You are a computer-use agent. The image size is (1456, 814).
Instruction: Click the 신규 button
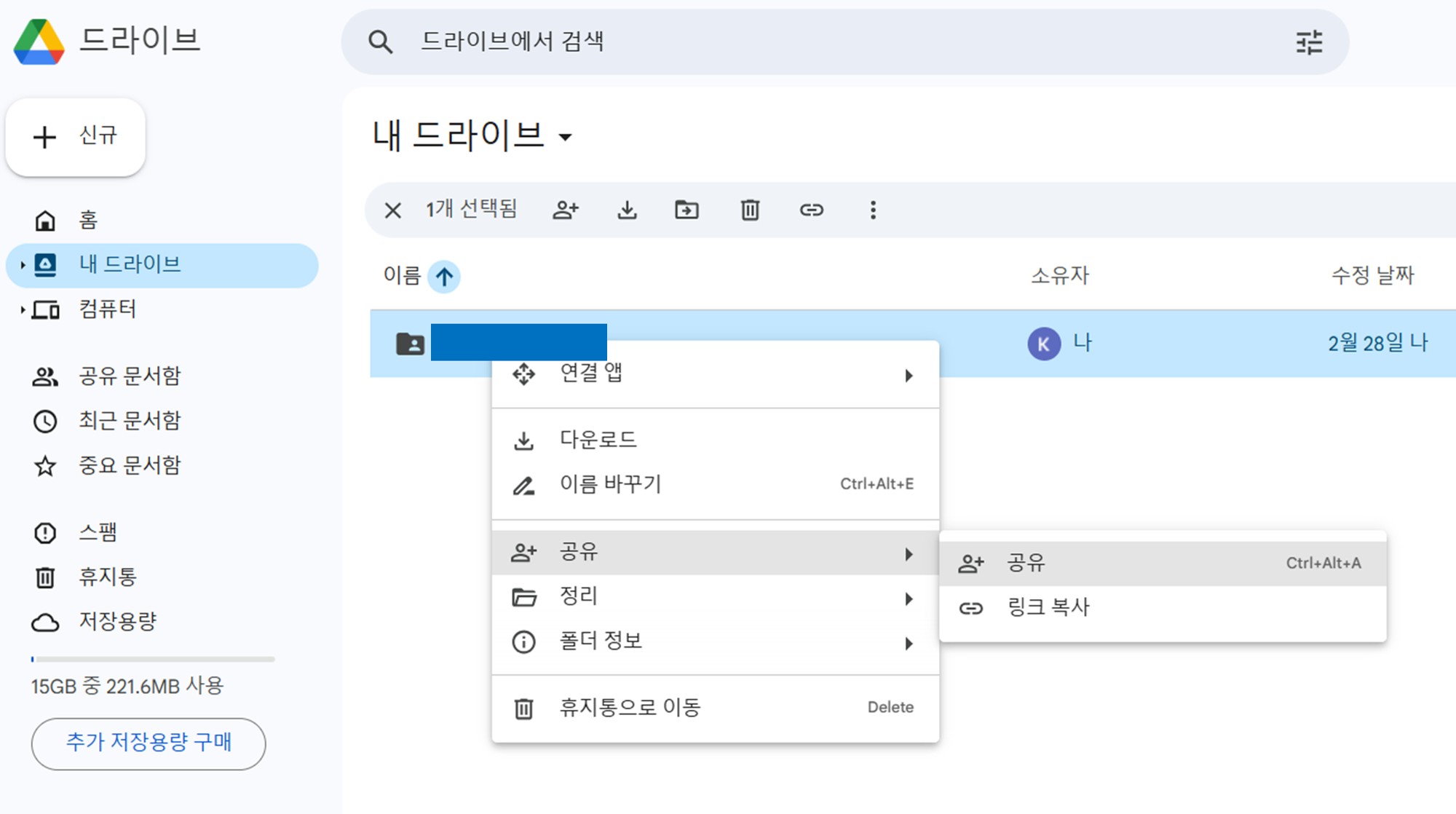[75, 138]
